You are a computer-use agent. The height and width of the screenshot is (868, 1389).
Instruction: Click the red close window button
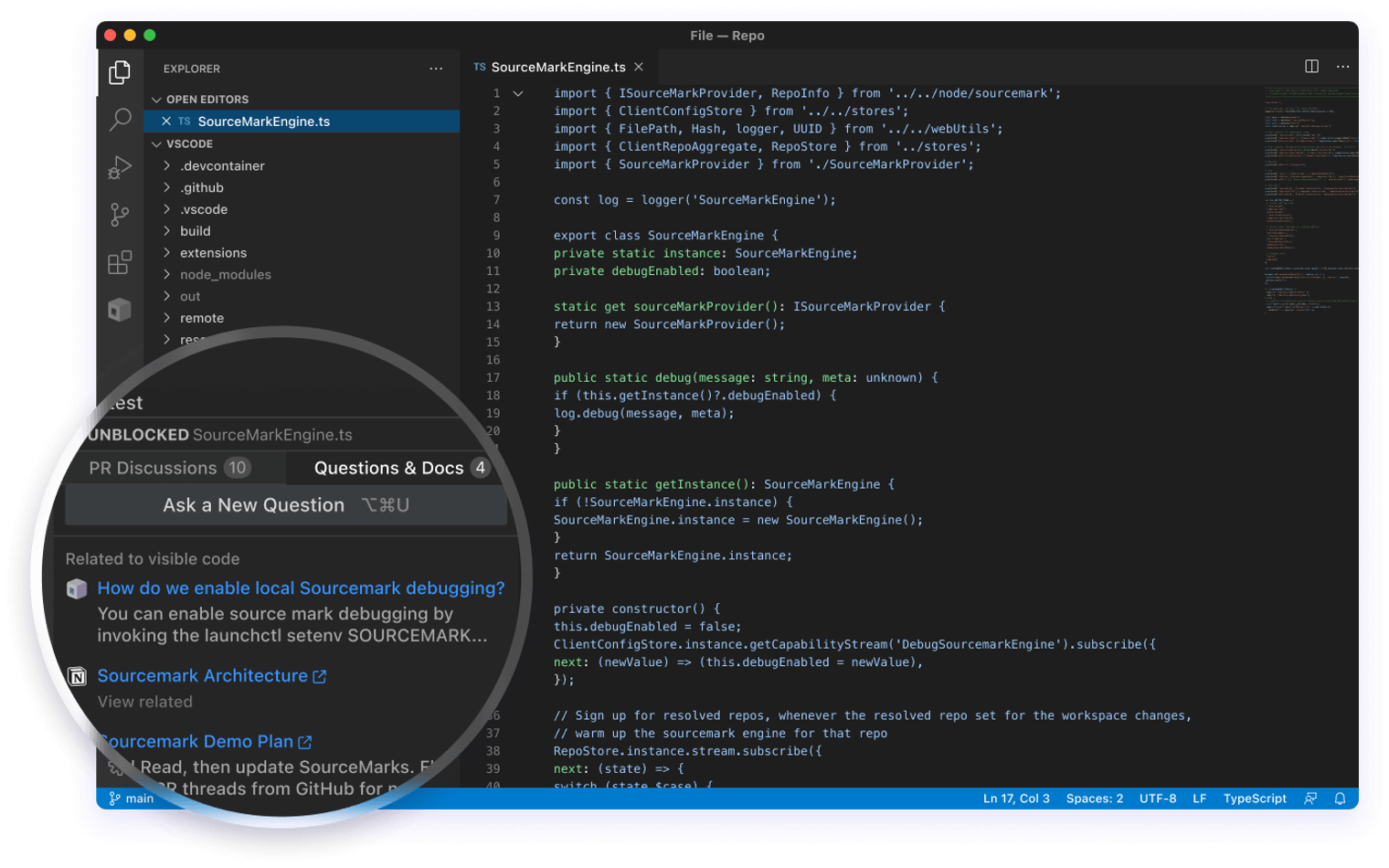click(x=111, y=36)
